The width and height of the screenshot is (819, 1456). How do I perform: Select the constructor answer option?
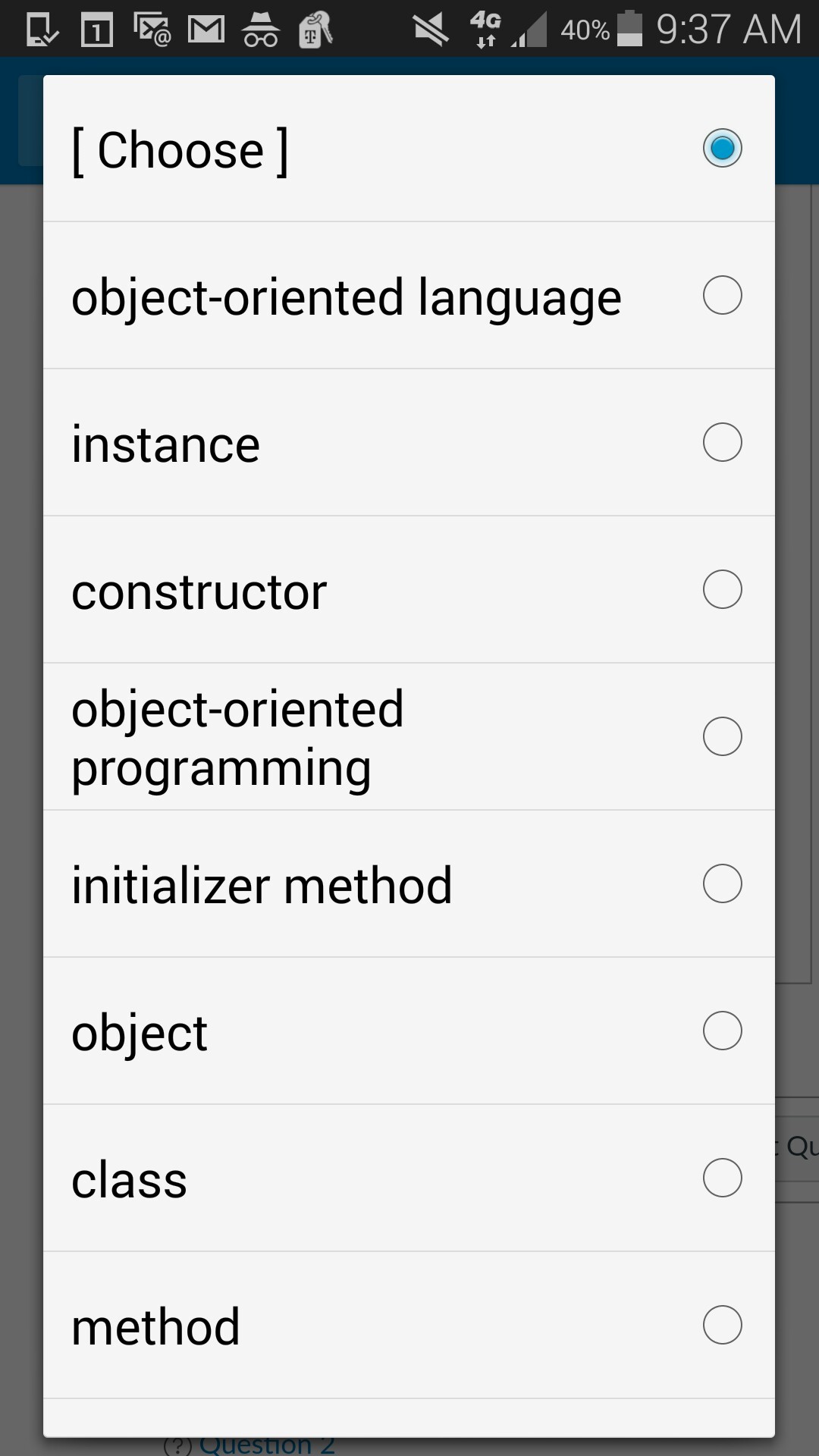tap(722, 588)
